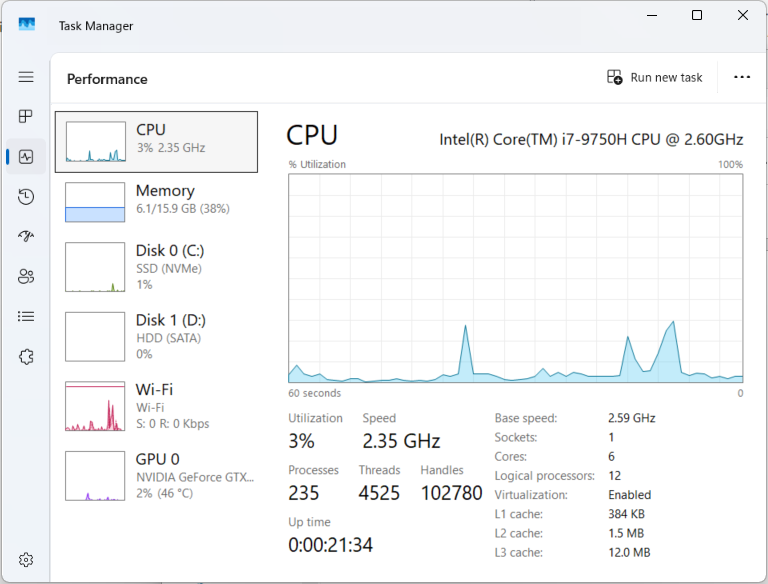Expand the three-dot more options menu
768x584 pixels.
point(741,78)
